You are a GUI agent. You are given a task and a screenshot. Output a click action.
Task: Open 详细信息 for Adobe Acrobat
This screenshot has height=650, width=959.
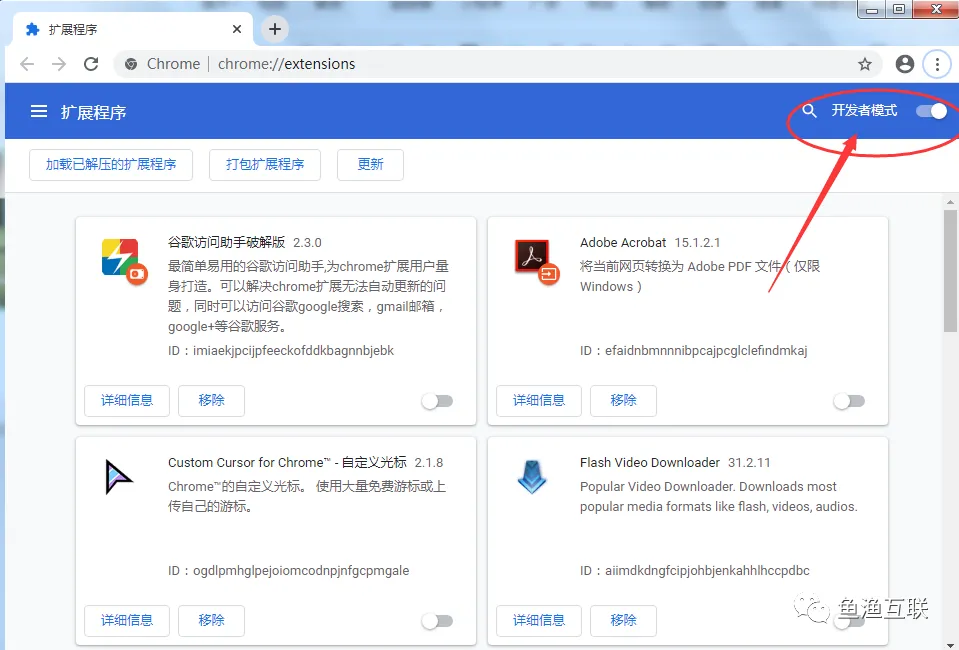[539, 401]
